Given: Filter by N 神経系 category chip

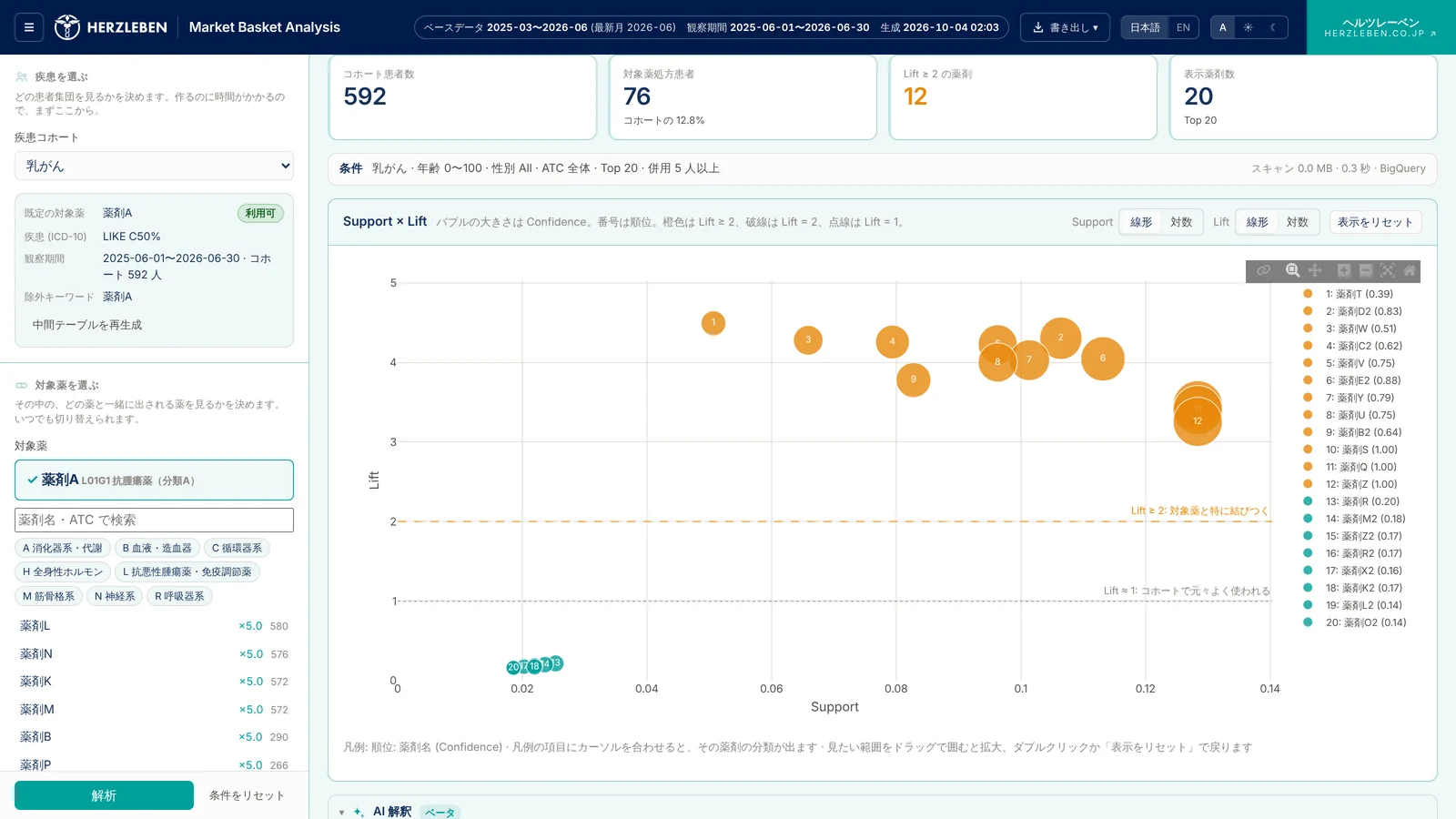Looking at the screenshot, I should tap(115, 596).
